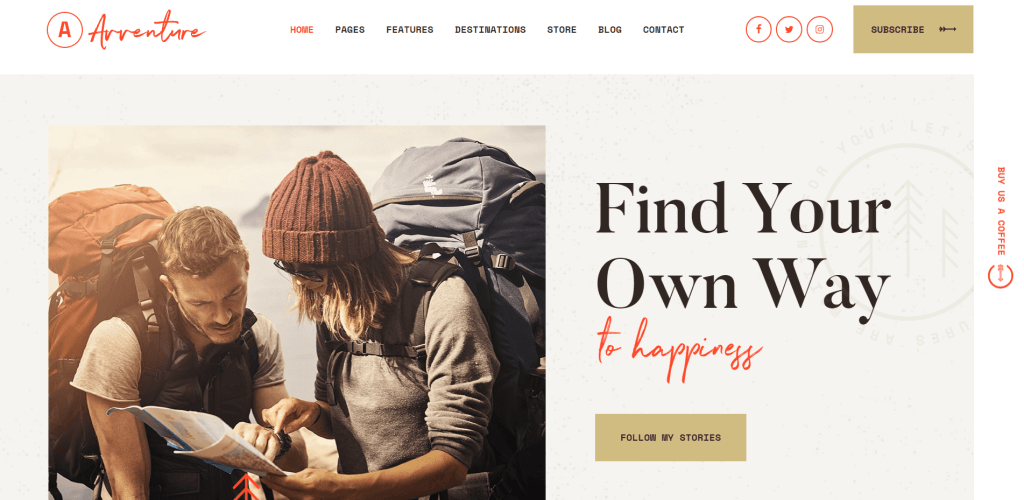Click the arrow icon in Subscribe button
This screenshot has height=500, width=1024.
tap(948, 29)
